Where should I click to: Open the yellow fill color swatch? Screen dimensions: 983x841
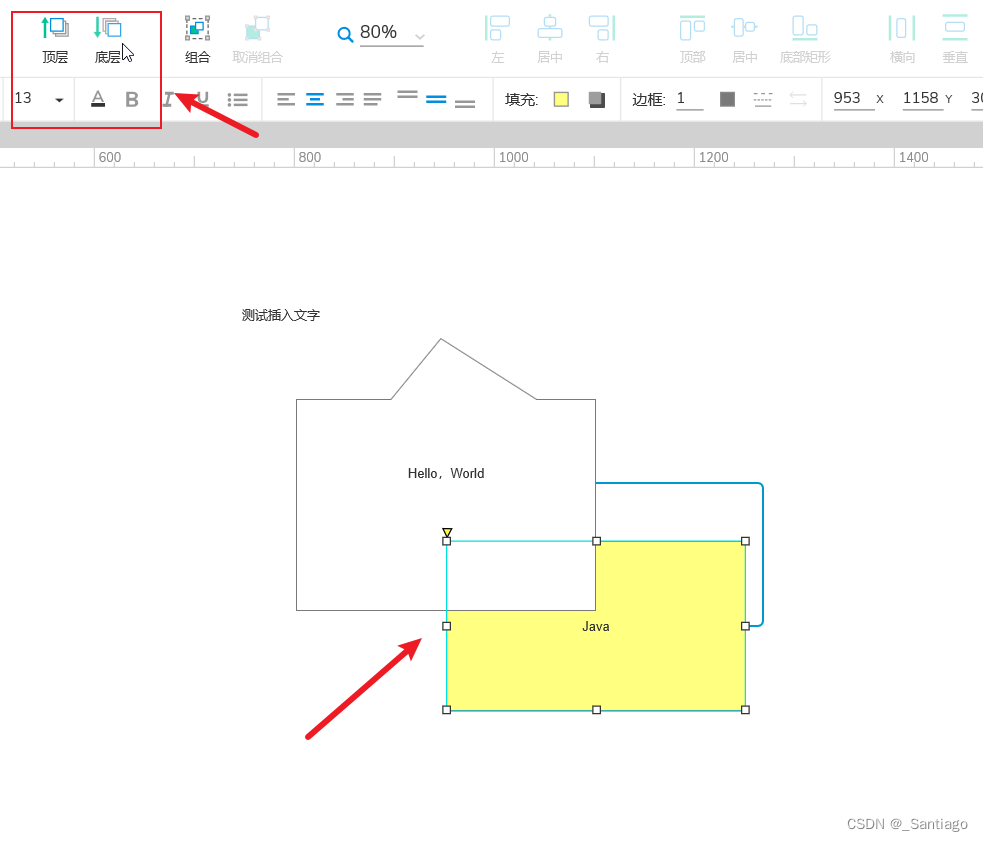click(x=561, y=99)
